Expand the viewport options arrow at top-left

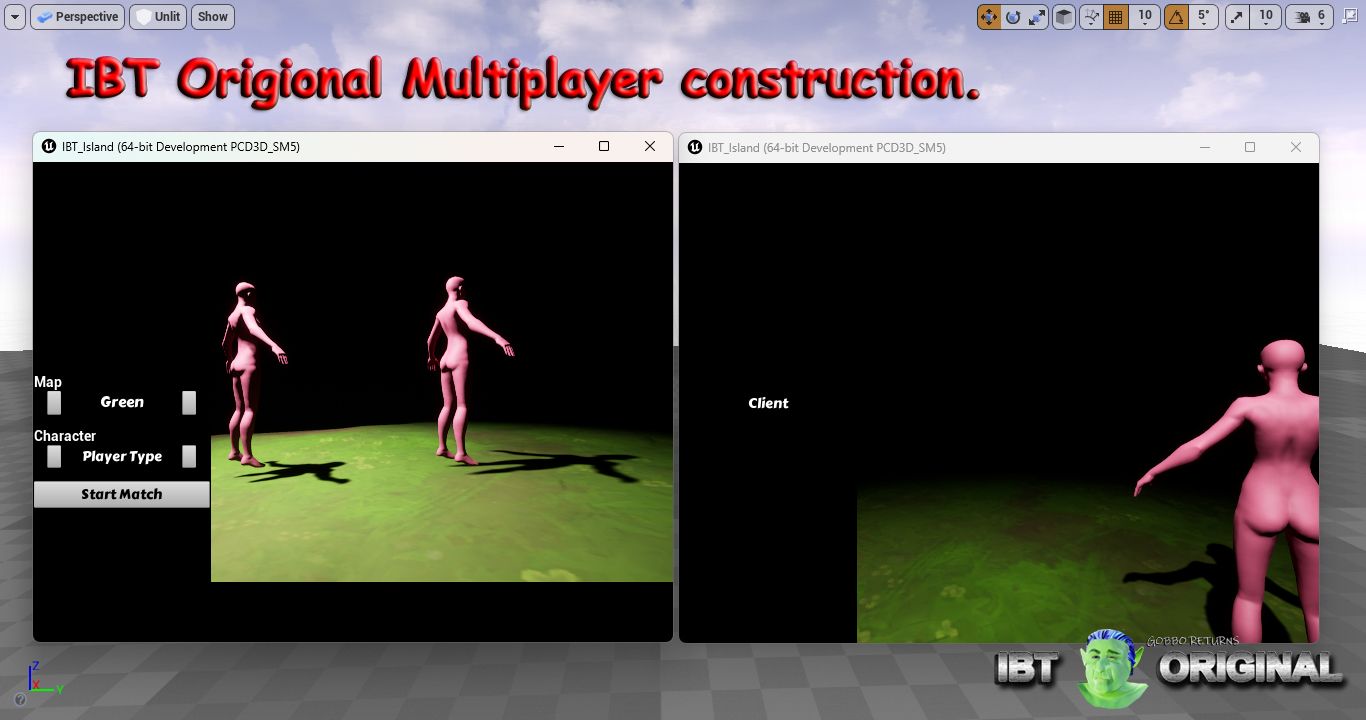(x=15, y=17)
